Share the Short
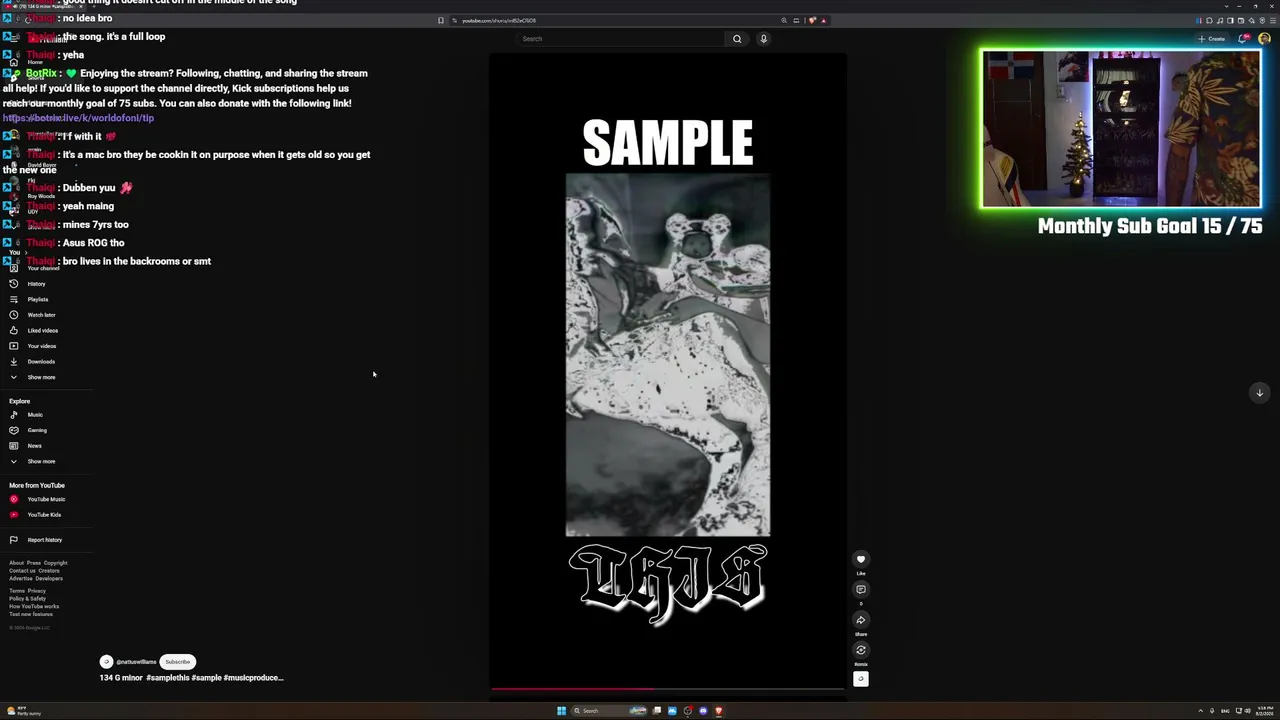Viewport: 1280px width, 720px height. pos(861,620)
